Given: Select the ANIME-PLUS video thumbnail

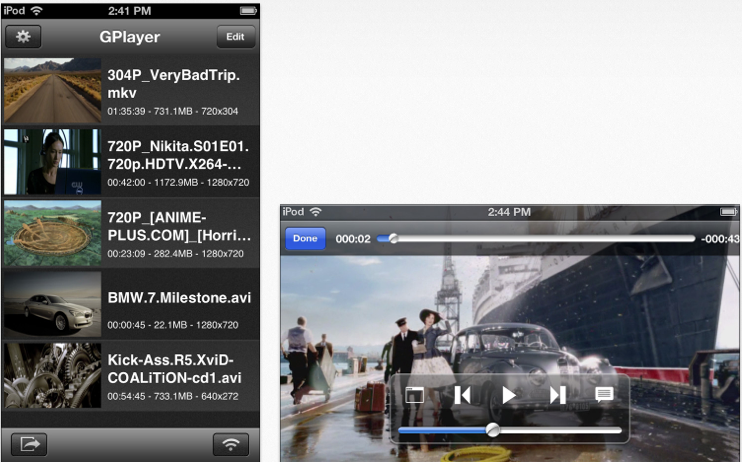Looking at the screenshot, I should coord(53,233).
